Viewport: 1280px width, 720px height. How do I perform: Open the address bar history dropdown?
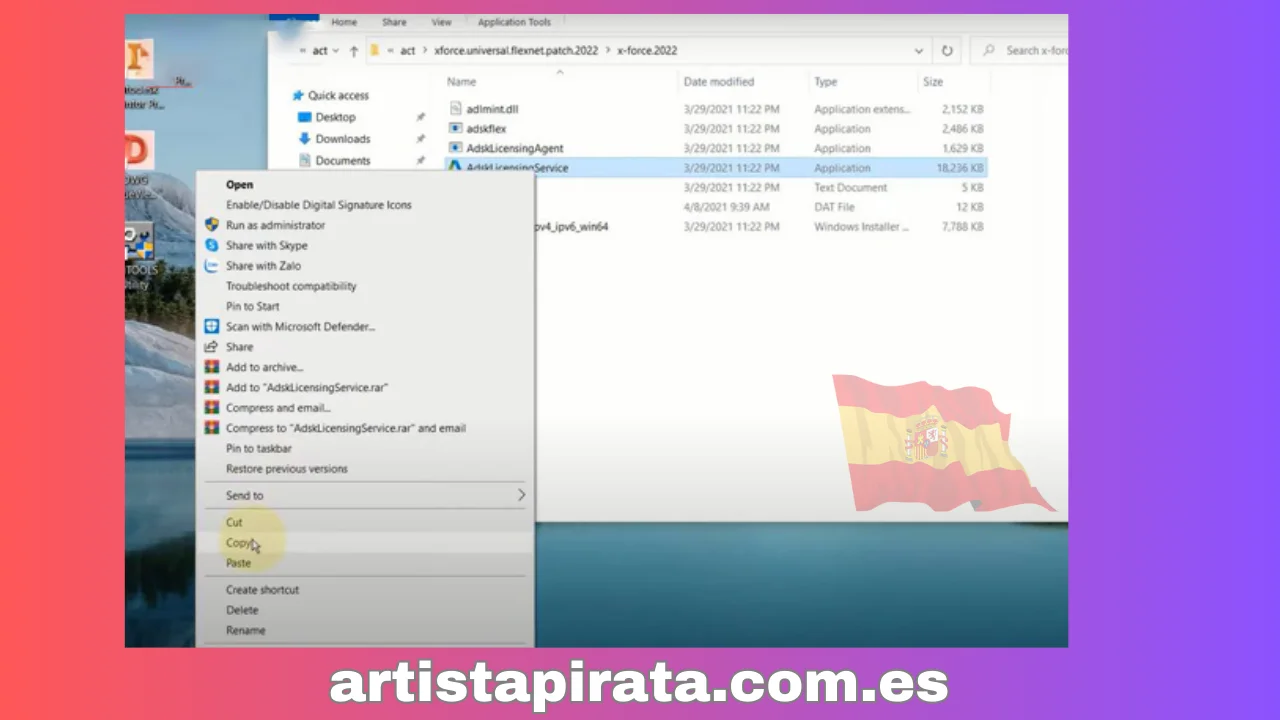tap(918, 51)
